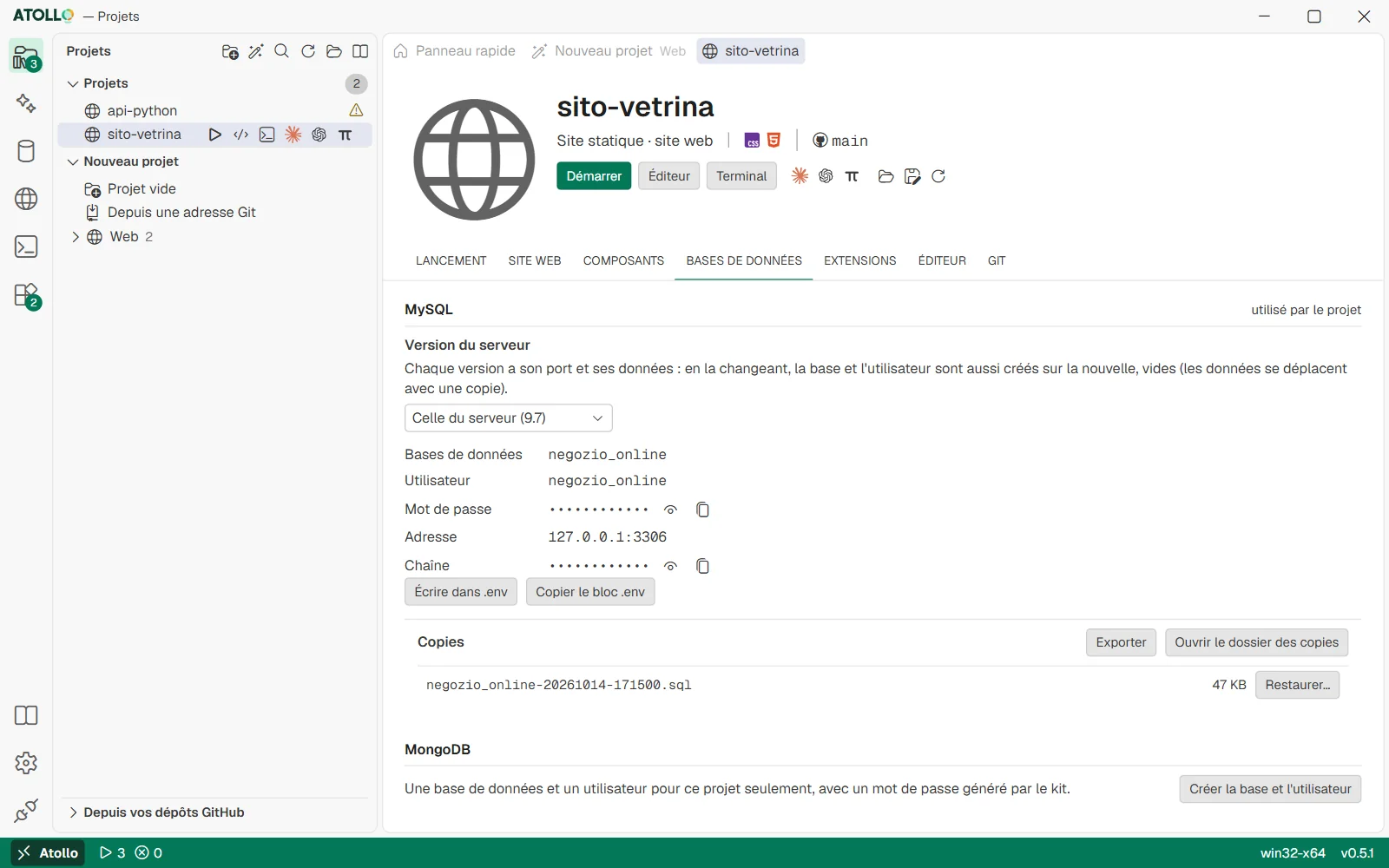This screenshot has height=868, width=1389.
Task: Open the sito-vetrina code editor row icon
Action: [x=241, y=135]
